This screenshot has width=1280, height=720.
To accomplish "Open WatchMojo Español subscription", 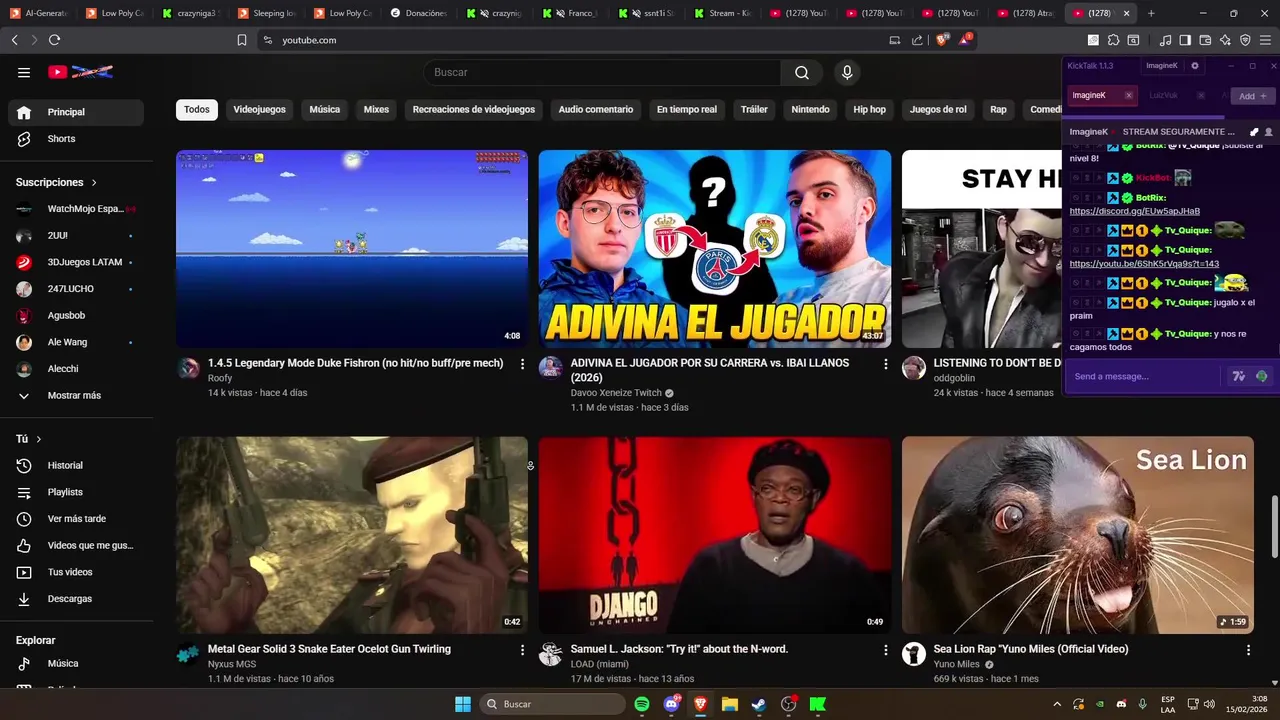I will (76, 209).
